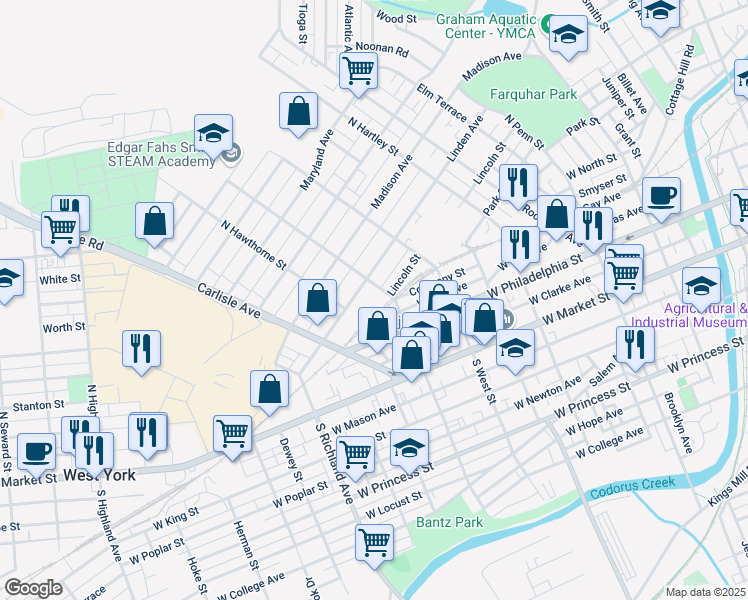
Task: Click the Graham Aquatic Center - YMCA label
Action: coord(486,26)
